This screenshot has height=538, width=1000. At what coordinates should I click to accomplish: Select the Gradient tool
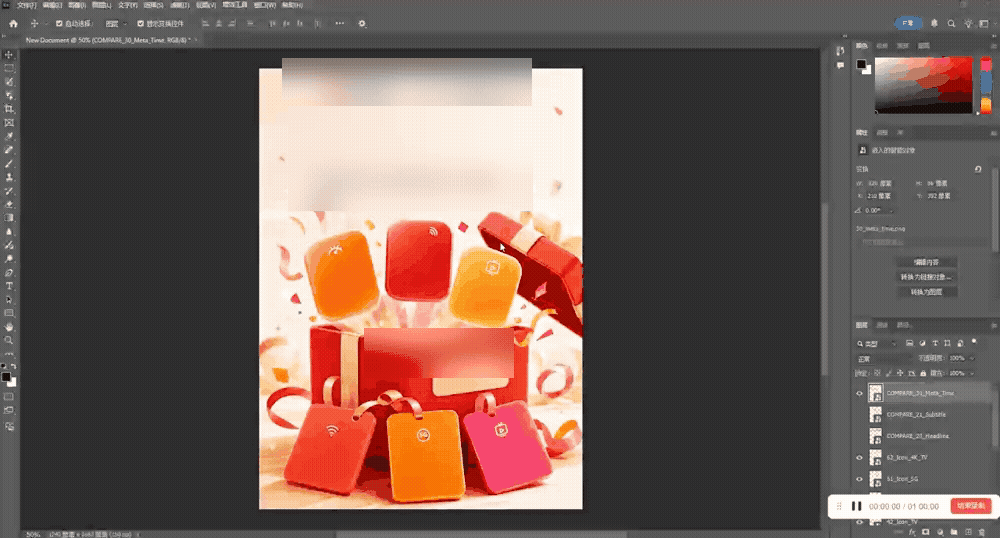9,218
